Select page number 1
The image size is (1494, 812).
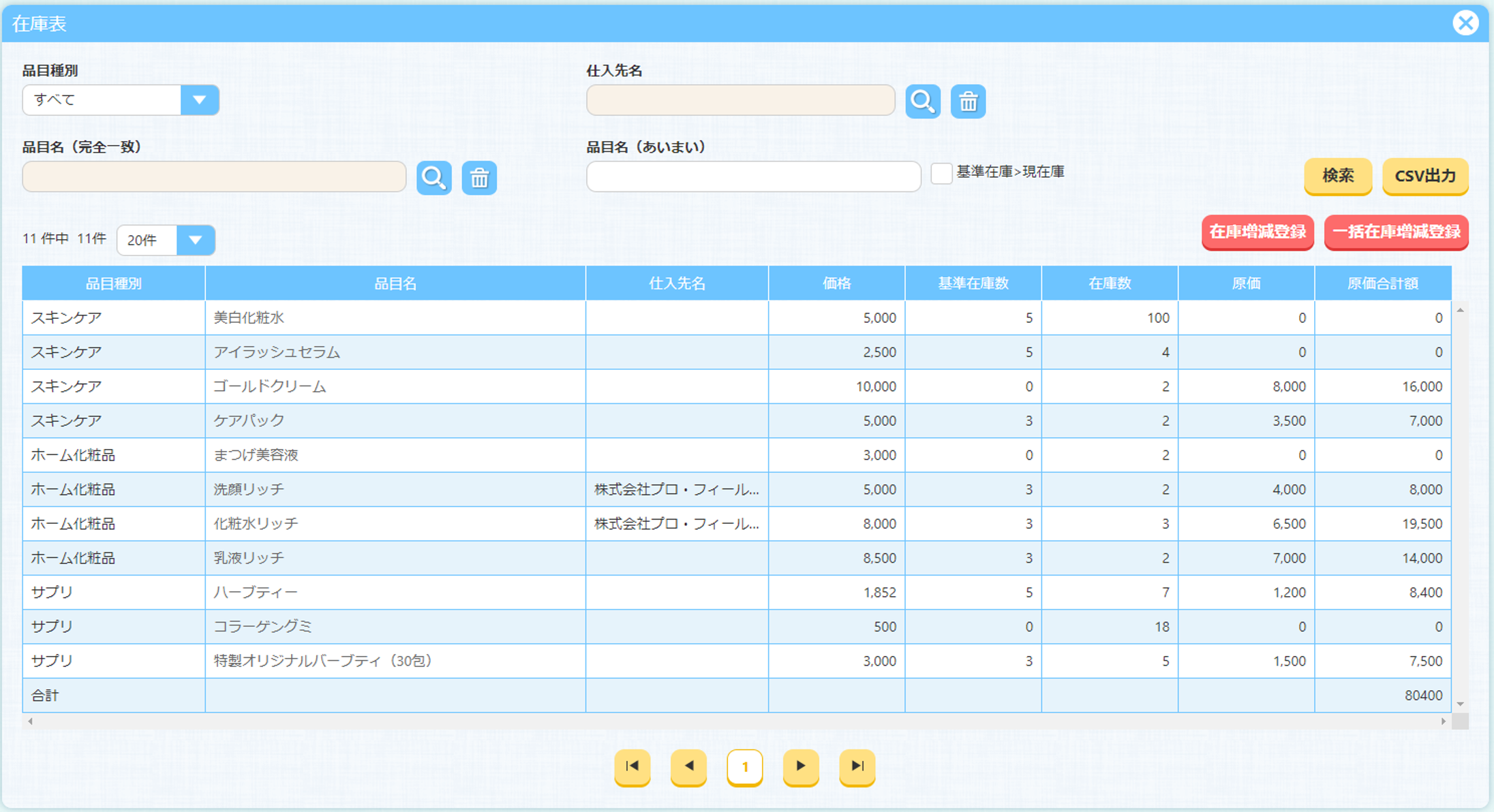(745, 767)
